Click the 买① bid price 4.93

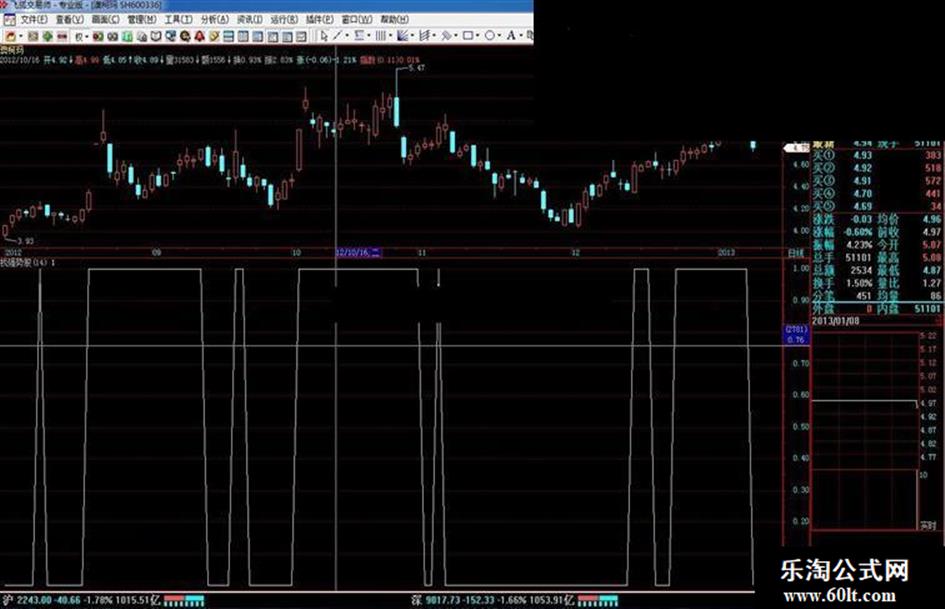tap(862, 155)
